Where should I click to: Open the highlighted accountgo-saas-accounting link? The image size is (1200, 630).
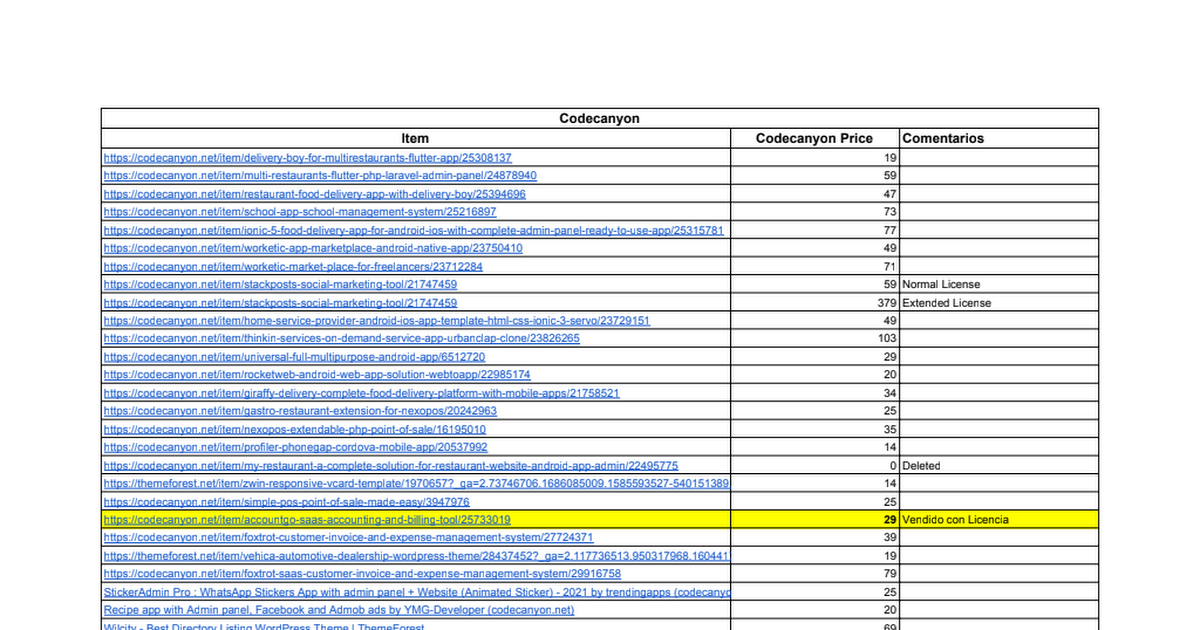click(x=307, y=519)
